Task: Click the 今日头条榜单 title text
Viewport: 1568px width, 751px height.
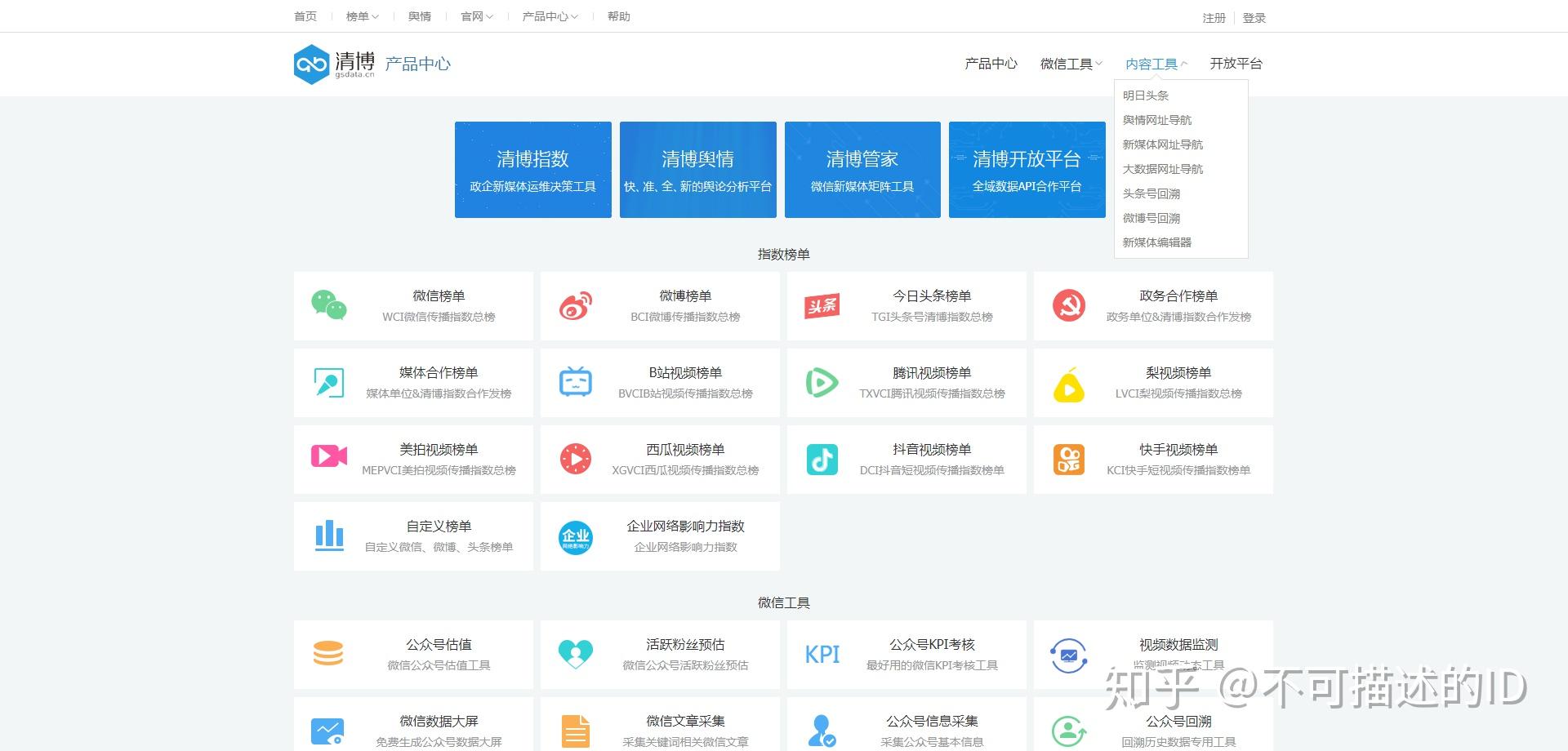Action: coord(932,296)
